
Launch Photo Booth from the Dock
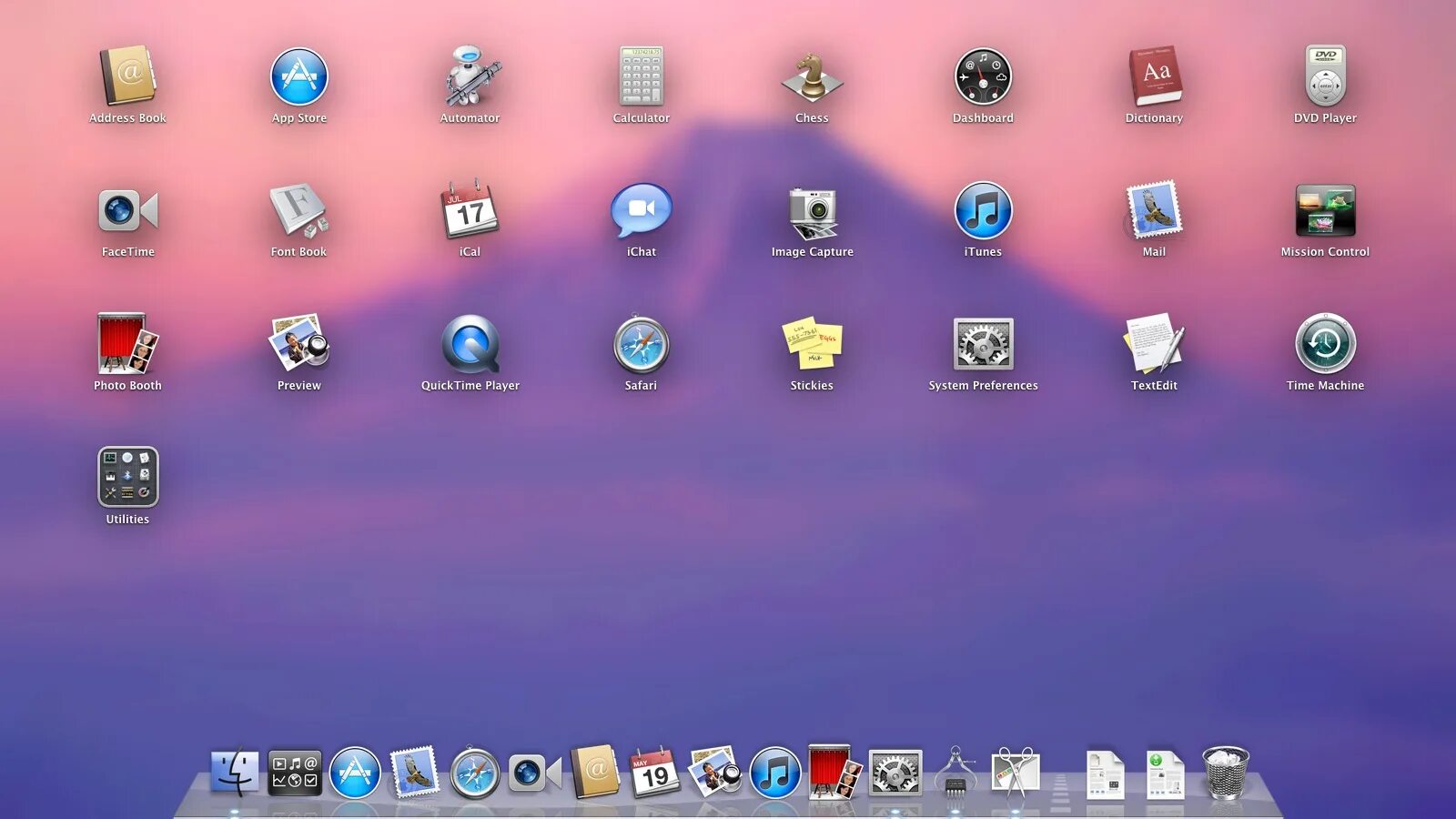pos(835,773)
